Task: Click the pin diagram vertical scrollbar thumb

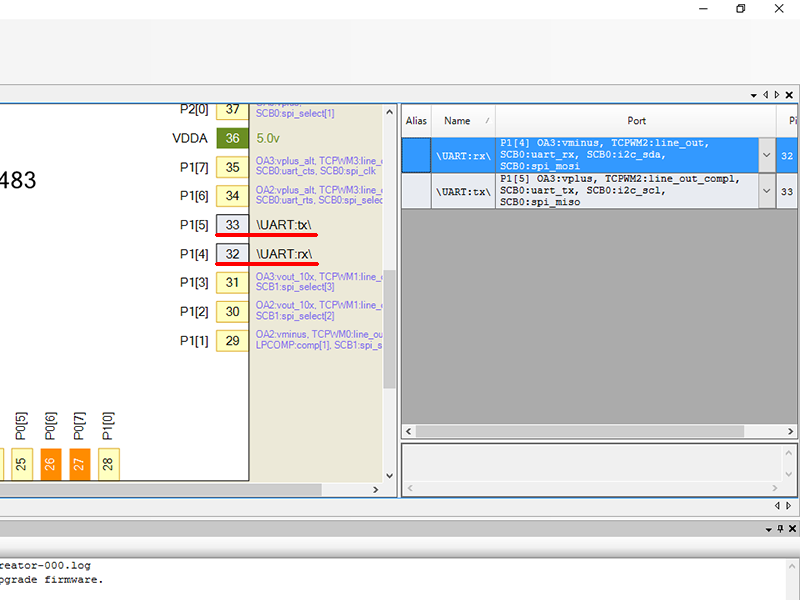Action: [x=389, y=329]
